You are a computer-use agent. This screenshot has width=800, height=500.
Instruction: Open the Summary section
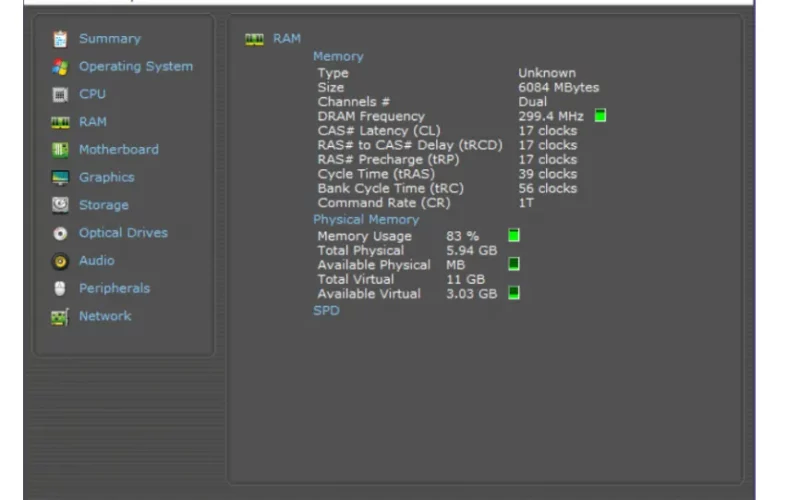(110, 39)
